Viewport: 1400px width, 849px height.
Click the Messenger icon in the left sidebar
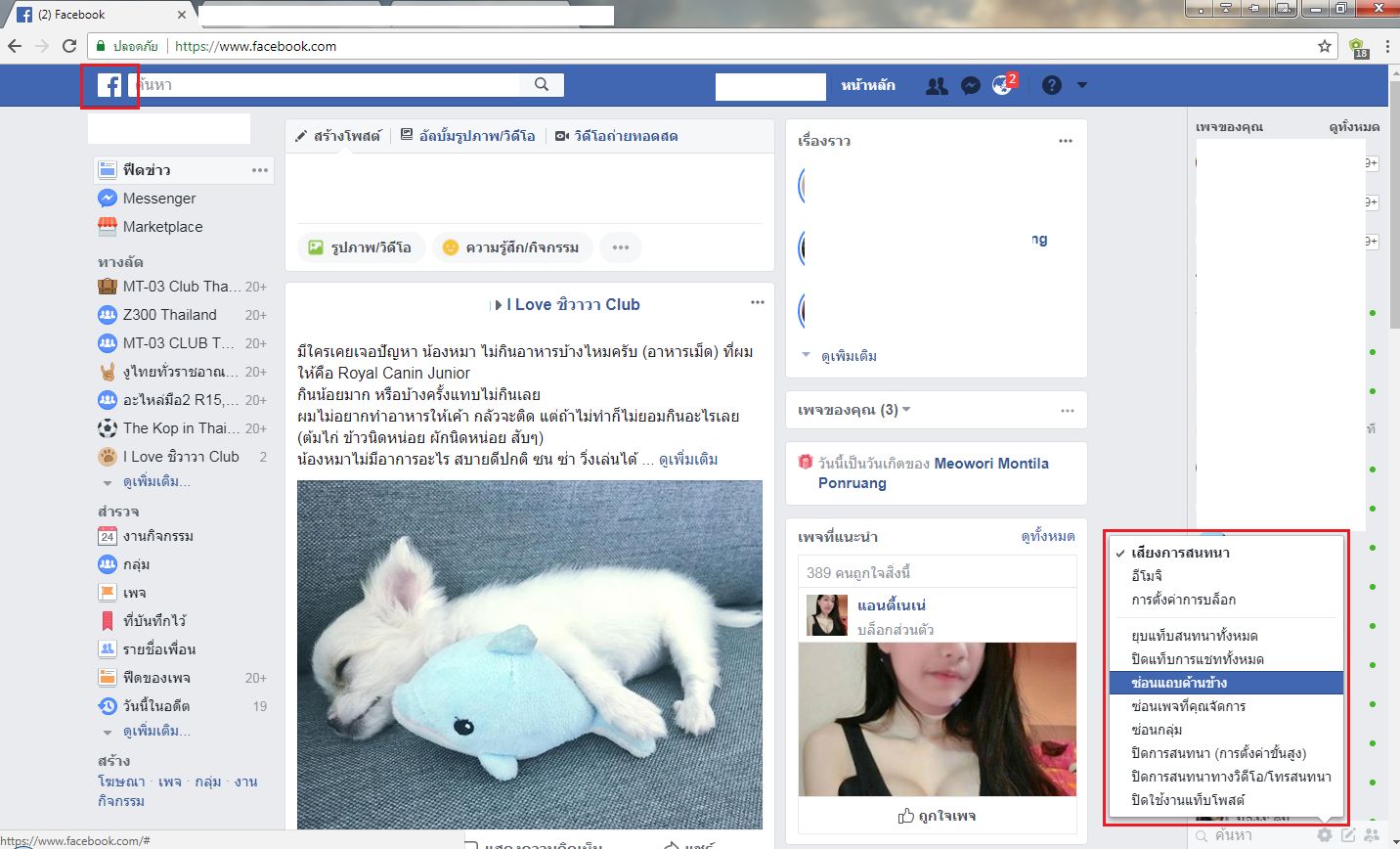pos(108,199)
